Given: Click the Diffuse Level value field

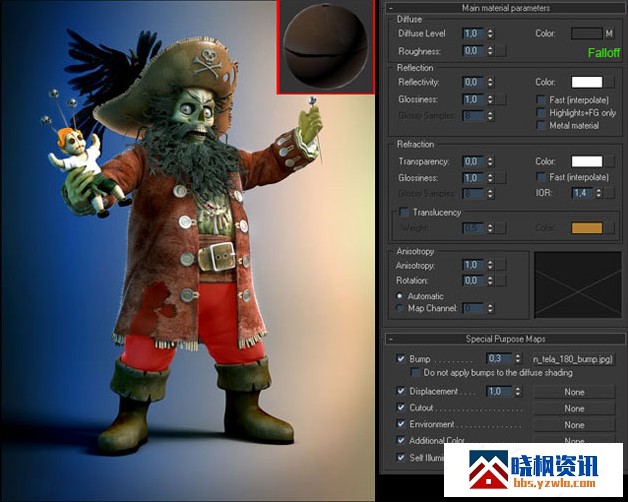Looking at the screenshot, I should [x=474, y=33].
